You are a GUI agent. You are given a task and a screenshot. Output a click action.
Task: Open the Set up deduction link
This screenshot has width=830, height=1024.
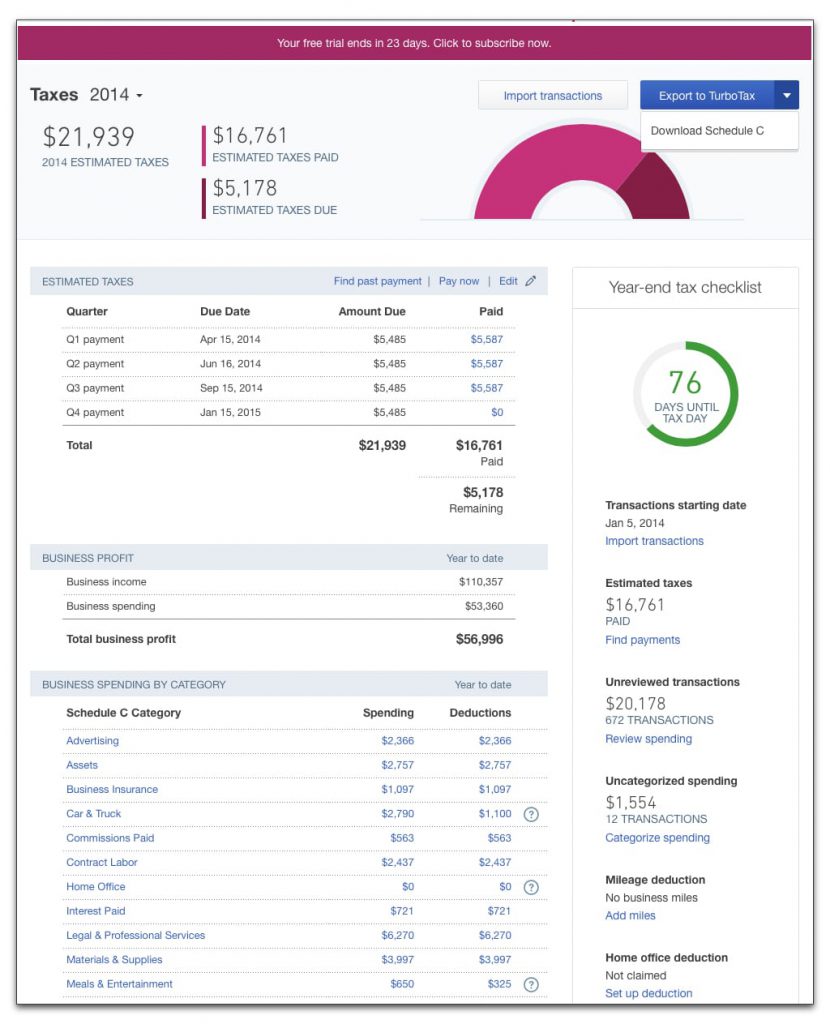(x=648, y=993)
